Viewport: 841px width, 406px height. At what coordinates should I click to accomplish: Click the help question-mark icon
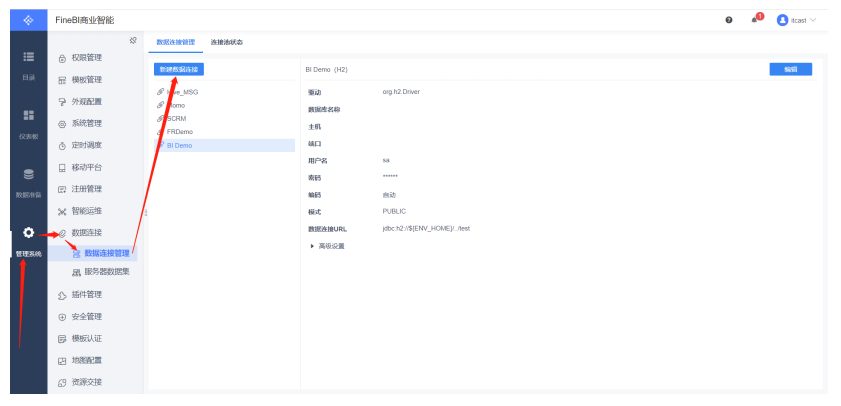tap(728, 20)
